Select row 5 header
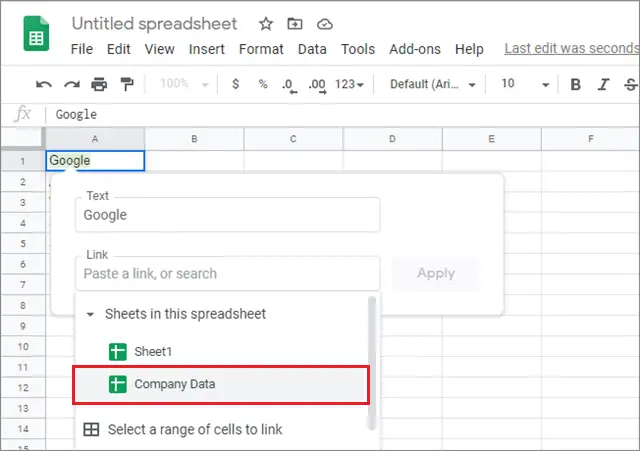Image resolution: width=640 pixels, height=451 pixels. point(23,244)
